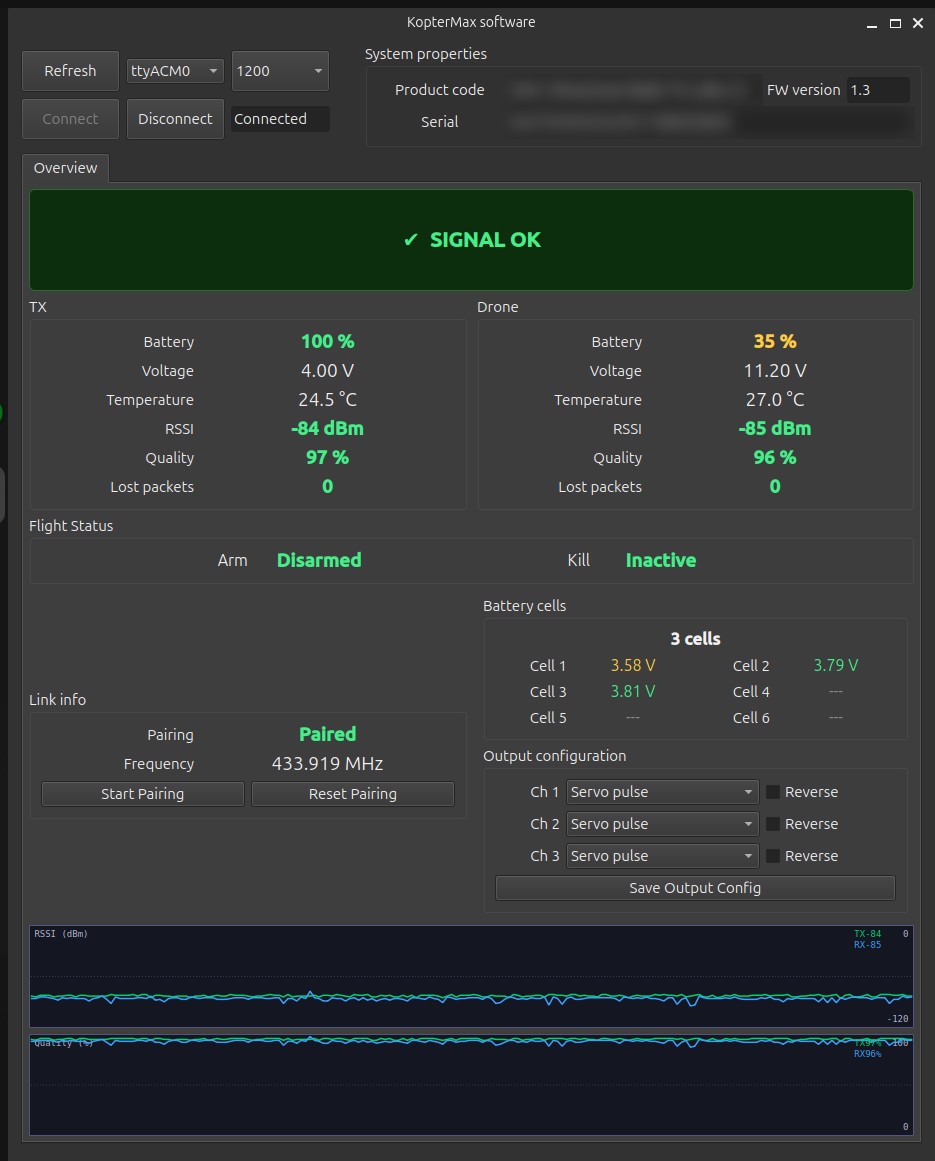Screen dimensions: 935x1161
Task: Click the Paired pairing status
Action: [x=327, y=735]
